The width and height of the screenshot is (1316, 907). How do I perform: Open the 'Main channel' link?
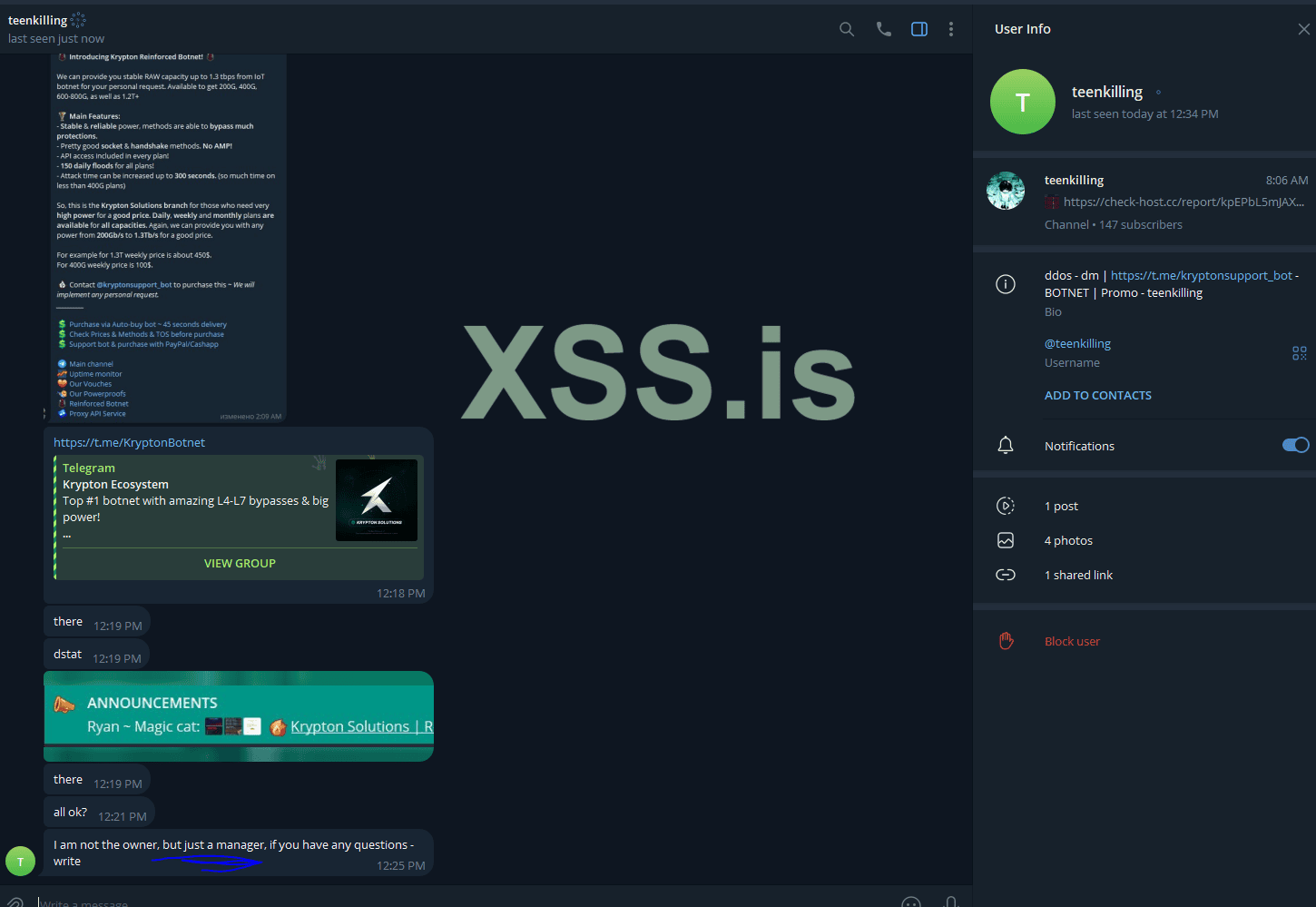(91, 364)
